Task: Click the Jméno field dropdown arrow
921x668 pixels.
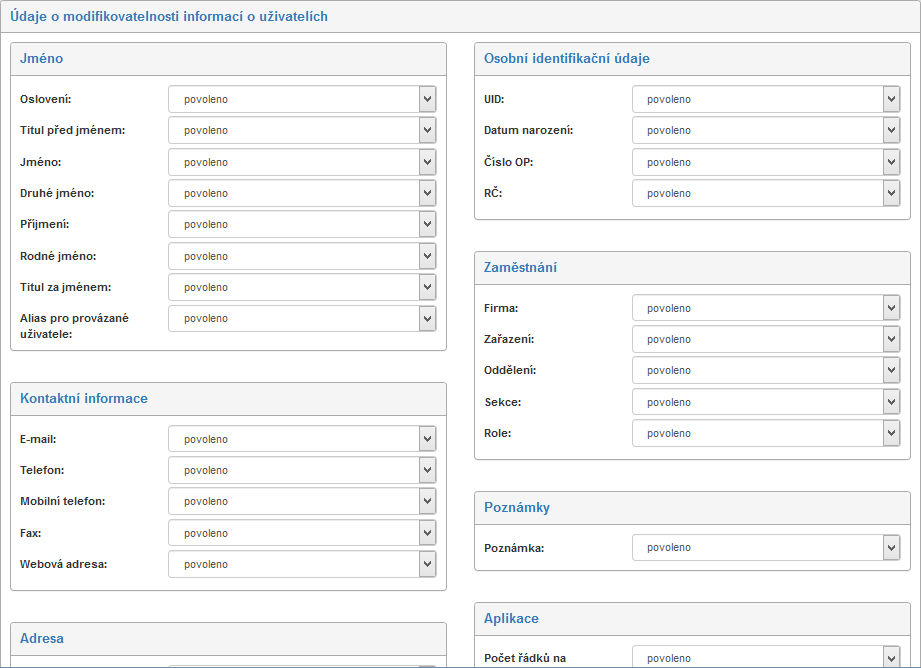Action: (x=427, y=162)
